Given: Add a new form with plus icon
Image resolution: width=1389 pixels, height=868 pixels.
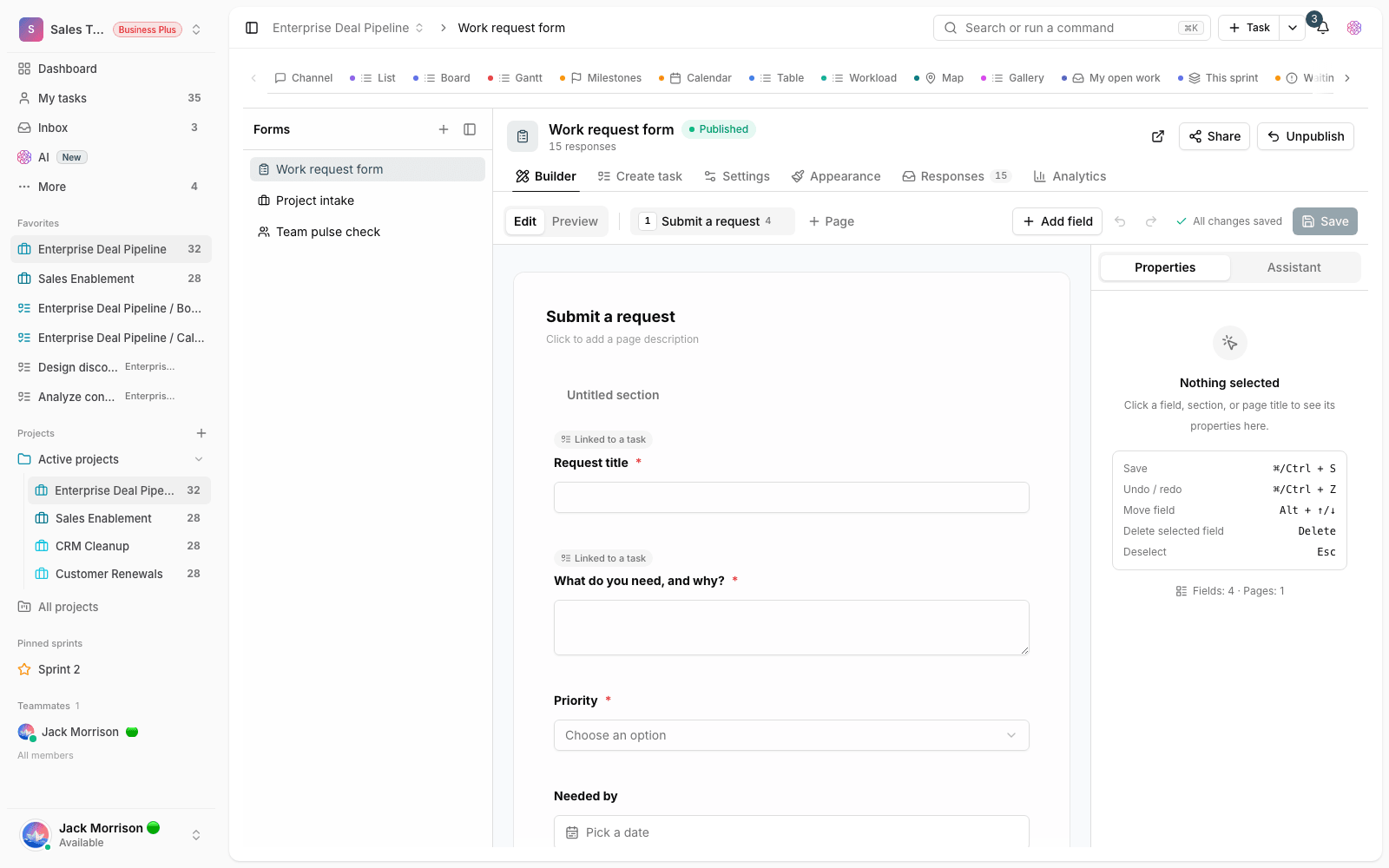Looking at the screenshot, I should [444, 129].
